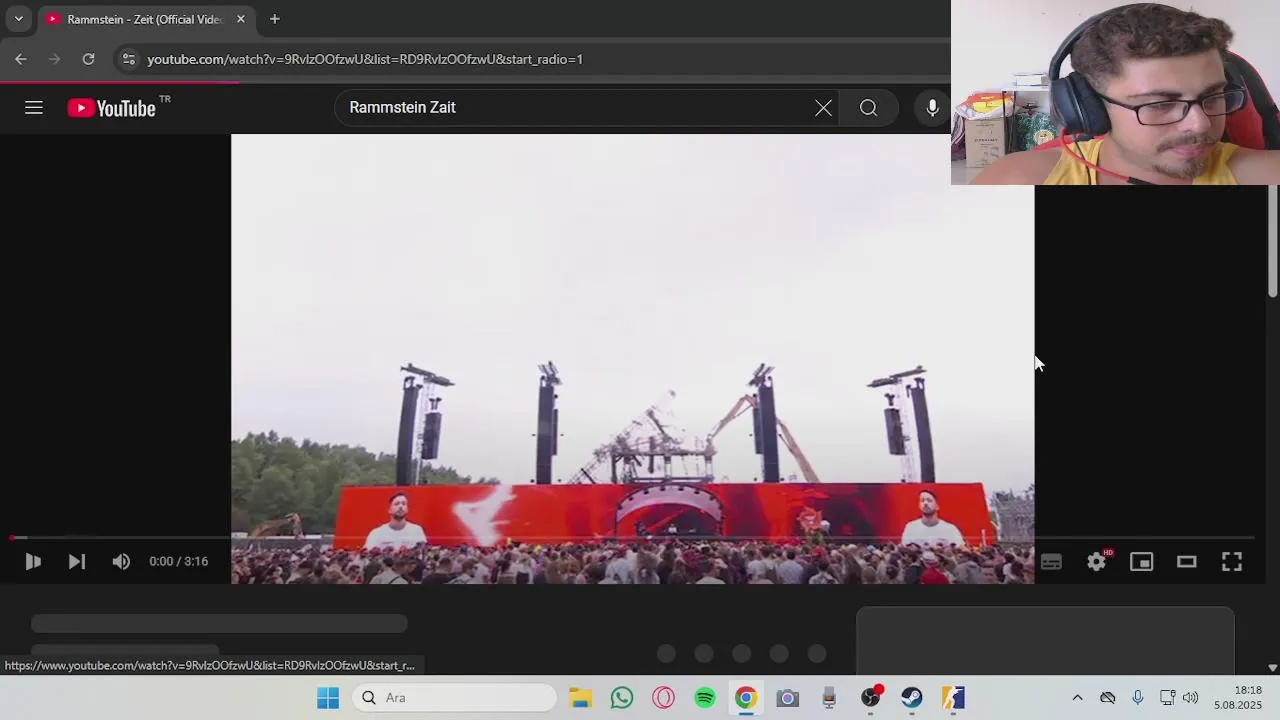Image resolution: width=1280 pixels, height=720 pixels.
Task: Open the Camera app in taskbar
Action: point(788,698)
